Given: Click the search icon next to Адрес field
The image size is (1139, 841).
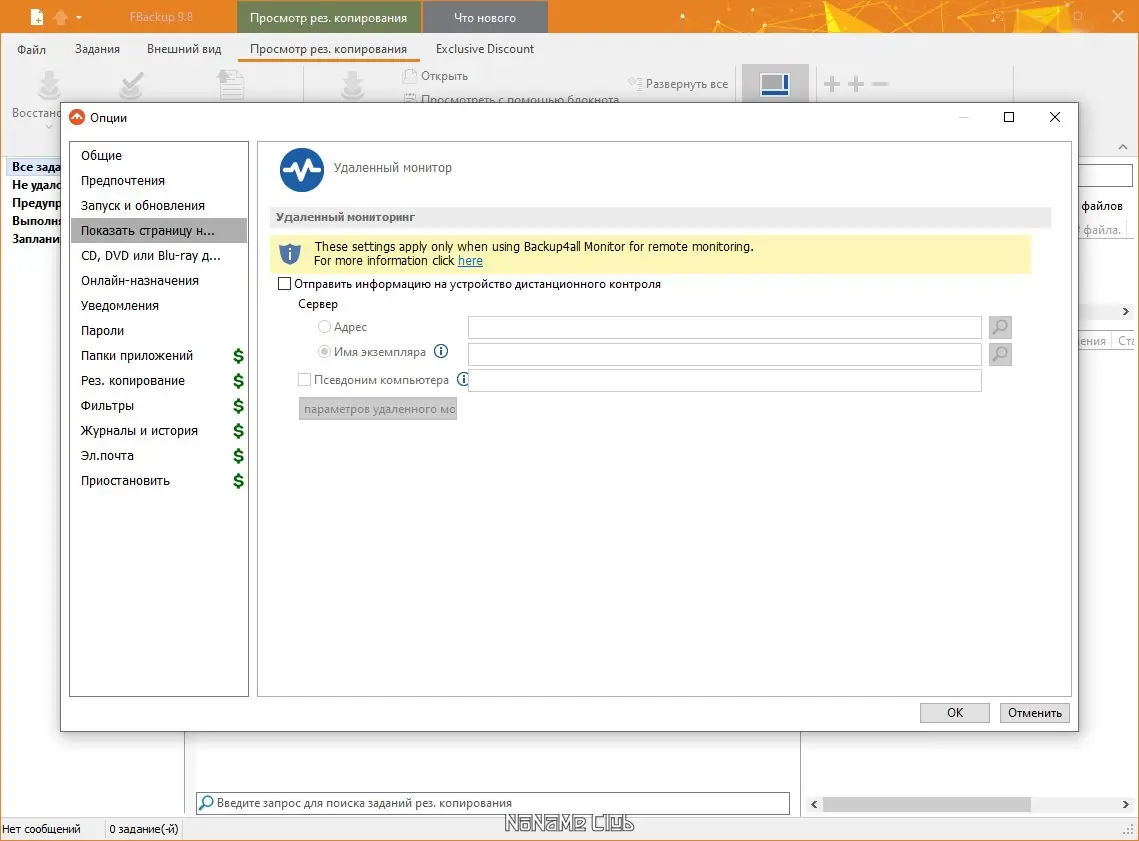Looking at the screenshot, I should tap(1000, 328).
